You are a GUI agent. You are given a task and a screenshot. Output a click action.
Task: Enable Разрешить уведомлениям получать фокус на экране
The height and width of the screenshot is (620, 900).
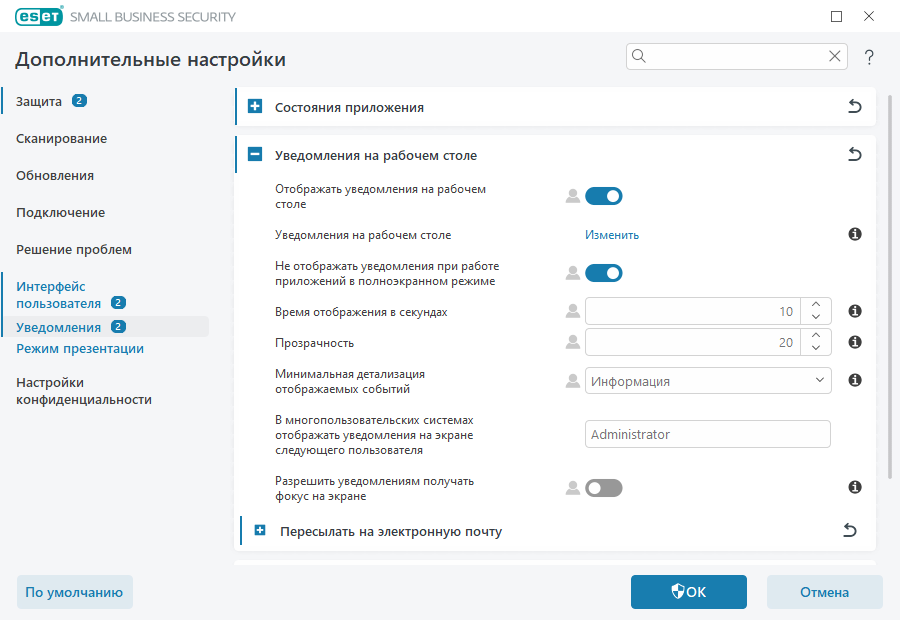(604, 488)
